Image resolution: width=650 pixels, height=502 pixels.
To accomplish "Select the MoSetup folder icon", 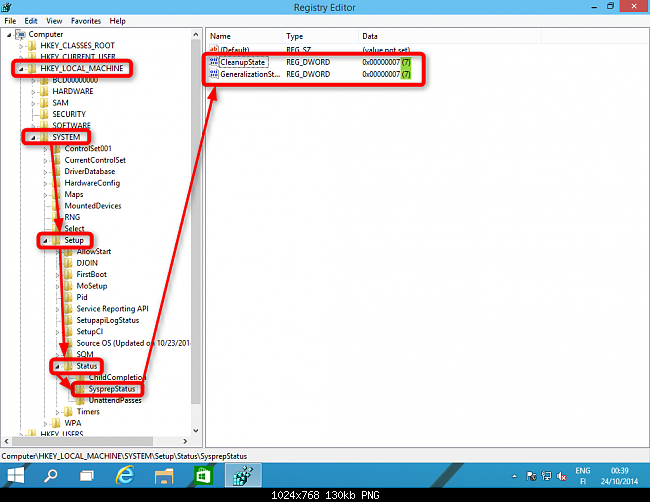I will [68, 286].
